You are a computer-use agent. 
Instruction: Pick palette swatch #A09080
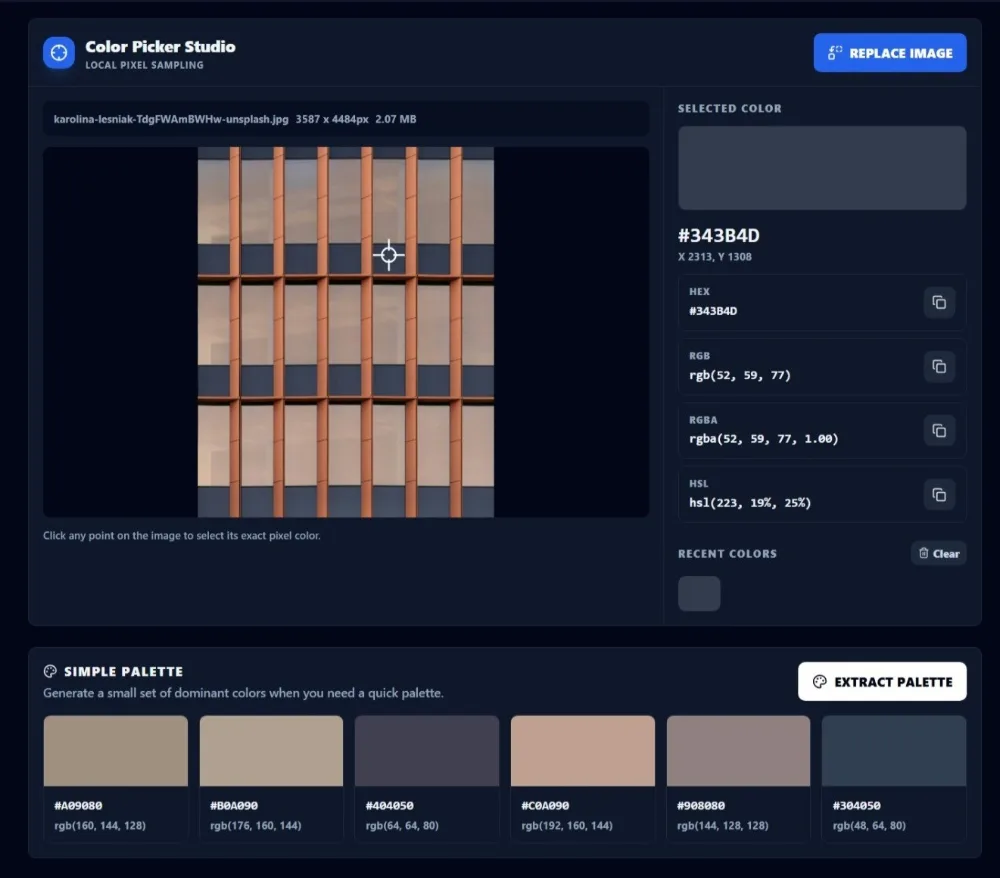pos(115,751)
